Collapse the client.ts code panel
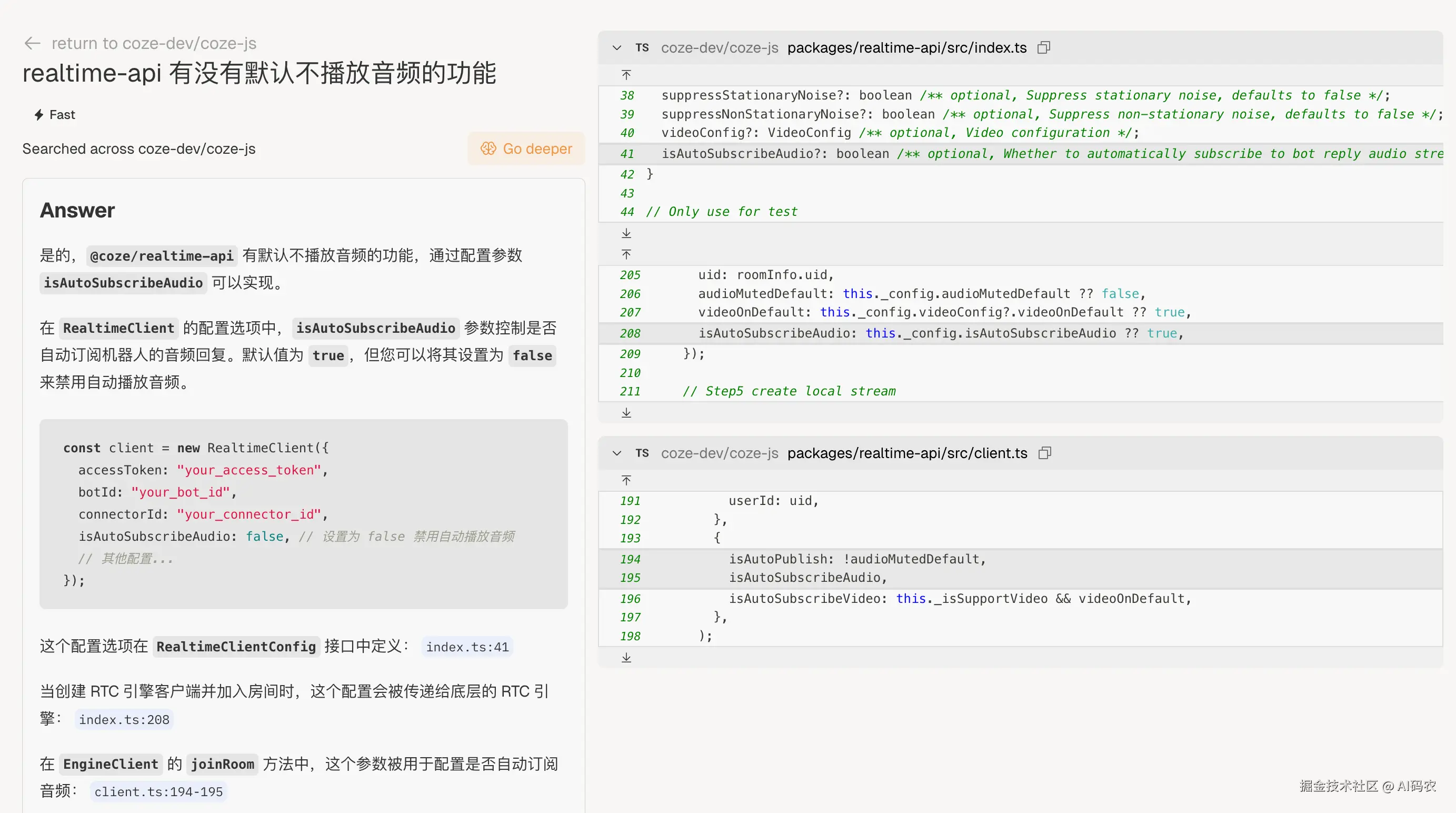Screen dimensions: 1456x813 [616, 453]
